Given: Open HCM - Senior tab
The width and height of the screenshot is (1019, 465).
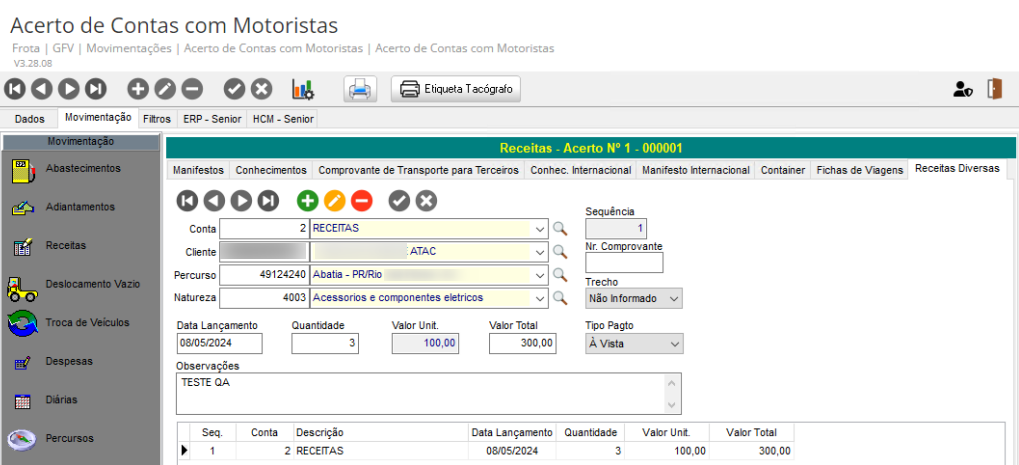Looking at the screenshot, I should tap(283, 119).
